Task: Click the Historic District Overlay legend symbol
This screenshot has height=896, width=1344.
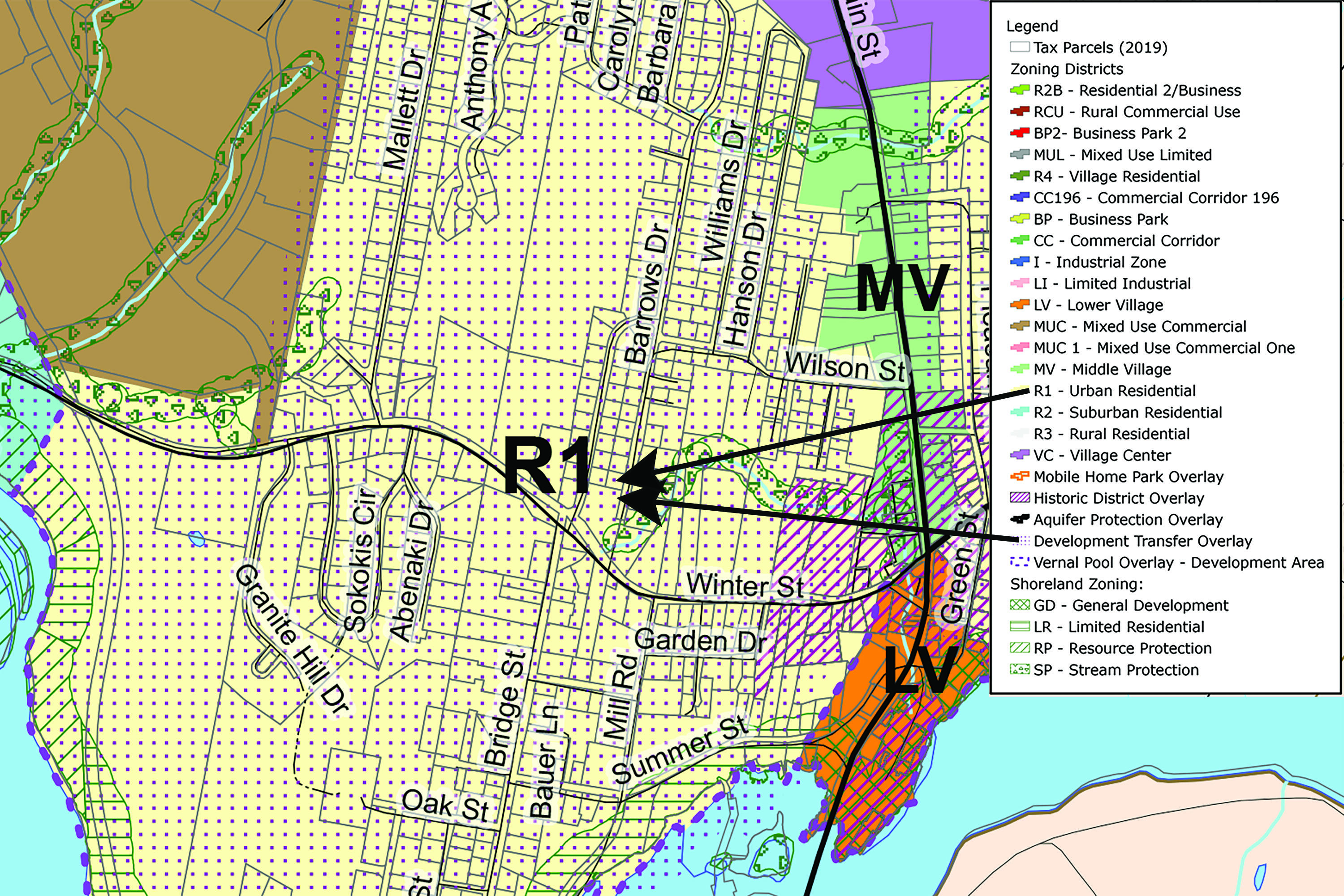Action: 1020,498
